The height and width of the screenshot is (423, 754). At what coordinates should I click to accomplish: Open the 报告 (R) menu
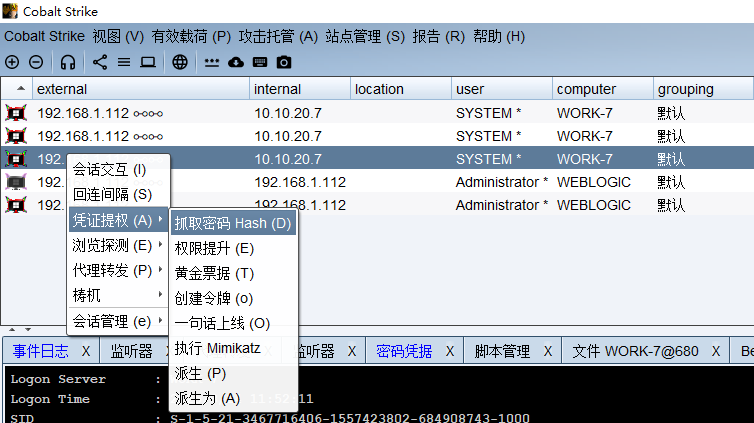pos(439,37)
